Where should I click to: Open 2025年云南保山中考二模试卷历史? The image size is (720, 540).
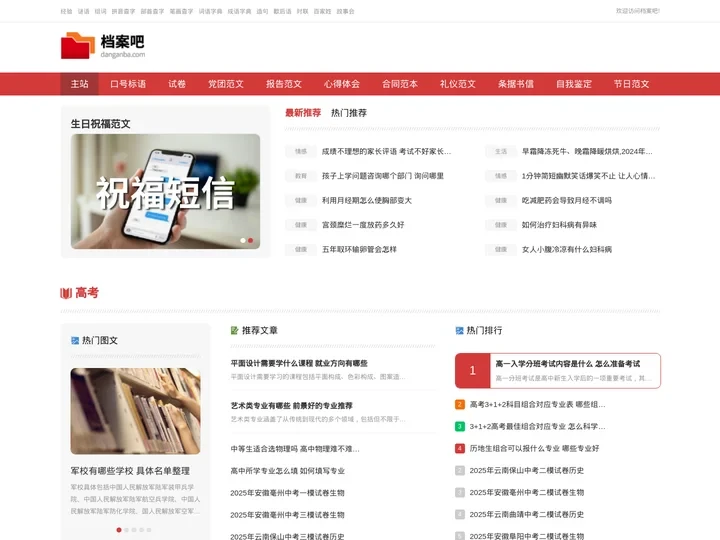(x=527, y=471)
